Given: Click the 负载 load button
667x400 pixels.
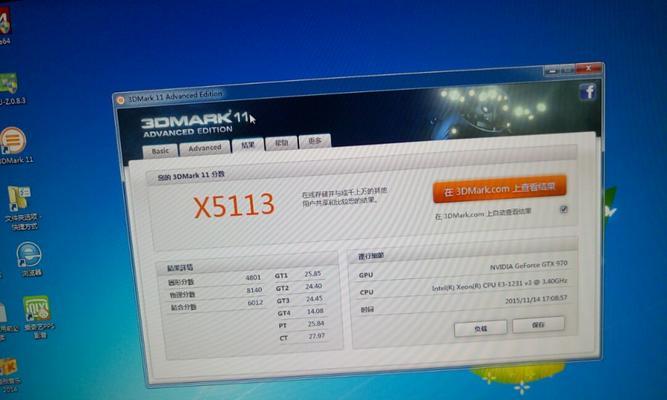Looking at the screenshot, I should [481, 329].
